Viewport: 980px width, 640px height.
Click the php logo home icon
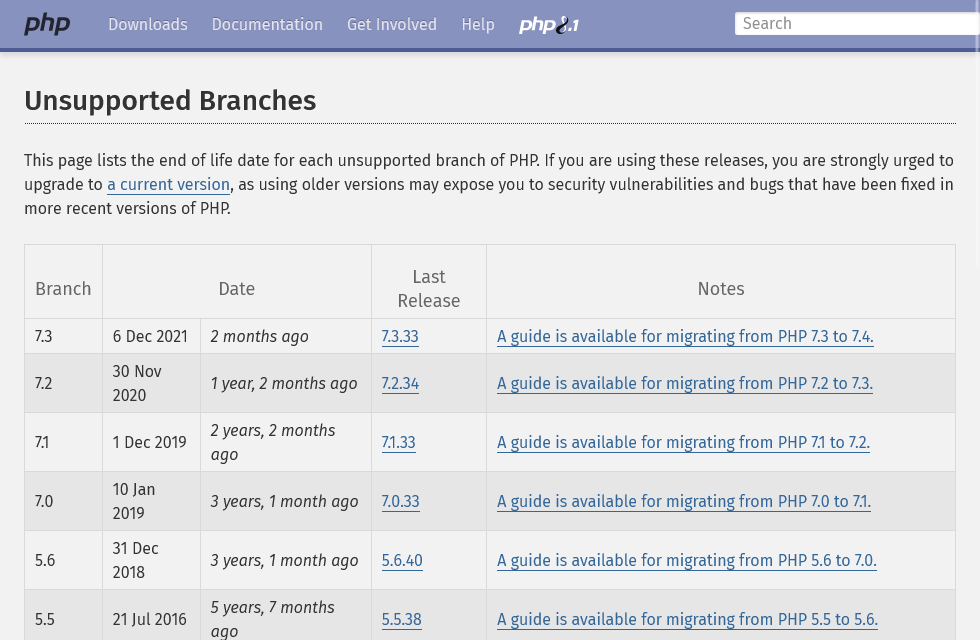click(x=47, y=24)
